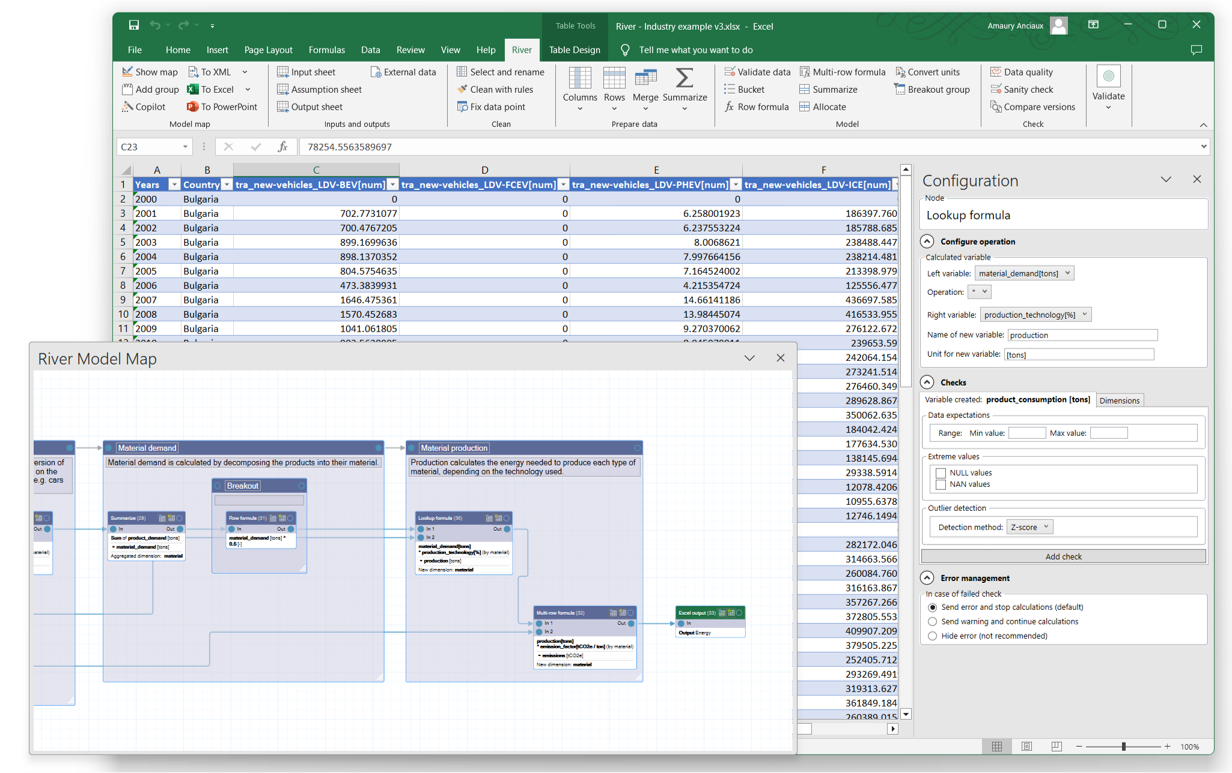This screenshot has width=1232, height=773.
Task: Click the Data quality check
Action: pos(1020,72)
